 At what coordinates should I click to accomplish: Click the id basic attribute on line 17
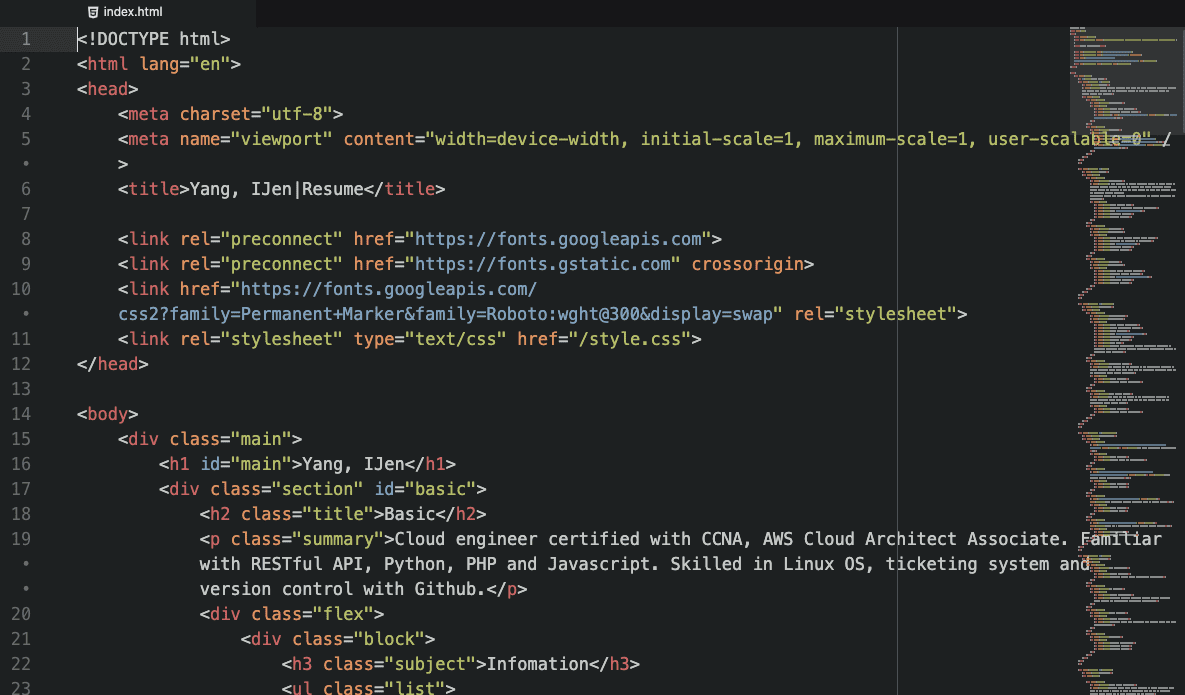[432, 488]
